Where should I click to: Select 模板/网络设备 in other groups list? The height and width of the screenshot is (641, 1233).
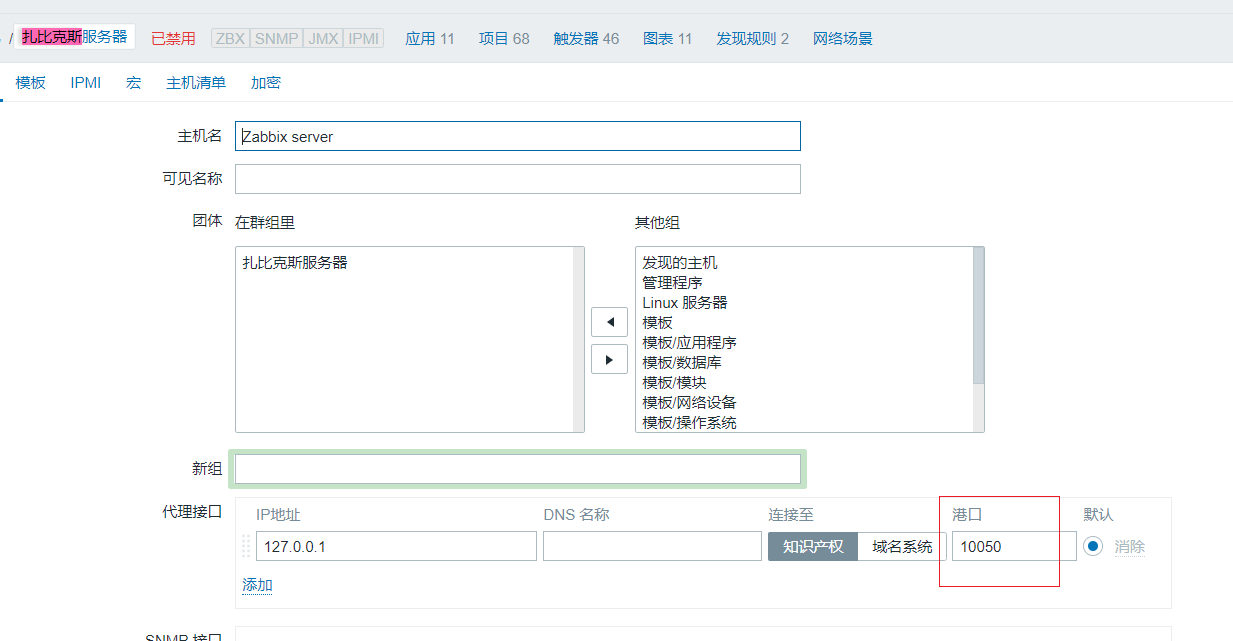click(689, 403)
